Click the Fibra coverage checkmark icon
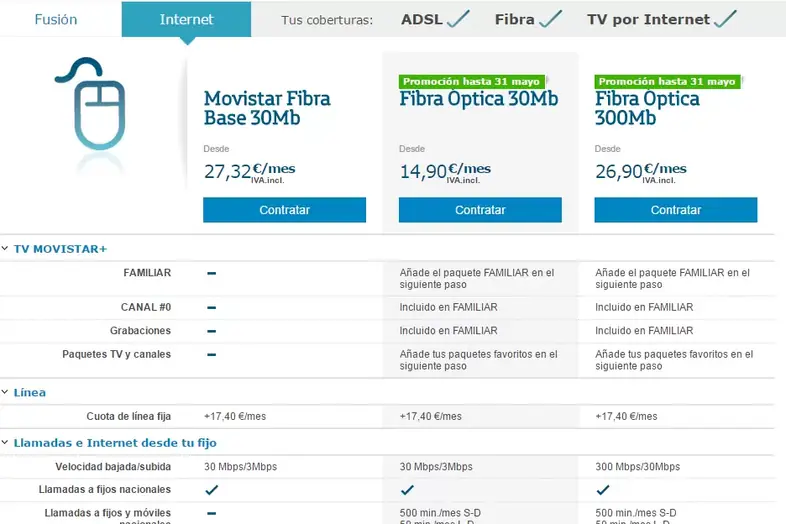 pyautogui.click(x=550, y=19)
